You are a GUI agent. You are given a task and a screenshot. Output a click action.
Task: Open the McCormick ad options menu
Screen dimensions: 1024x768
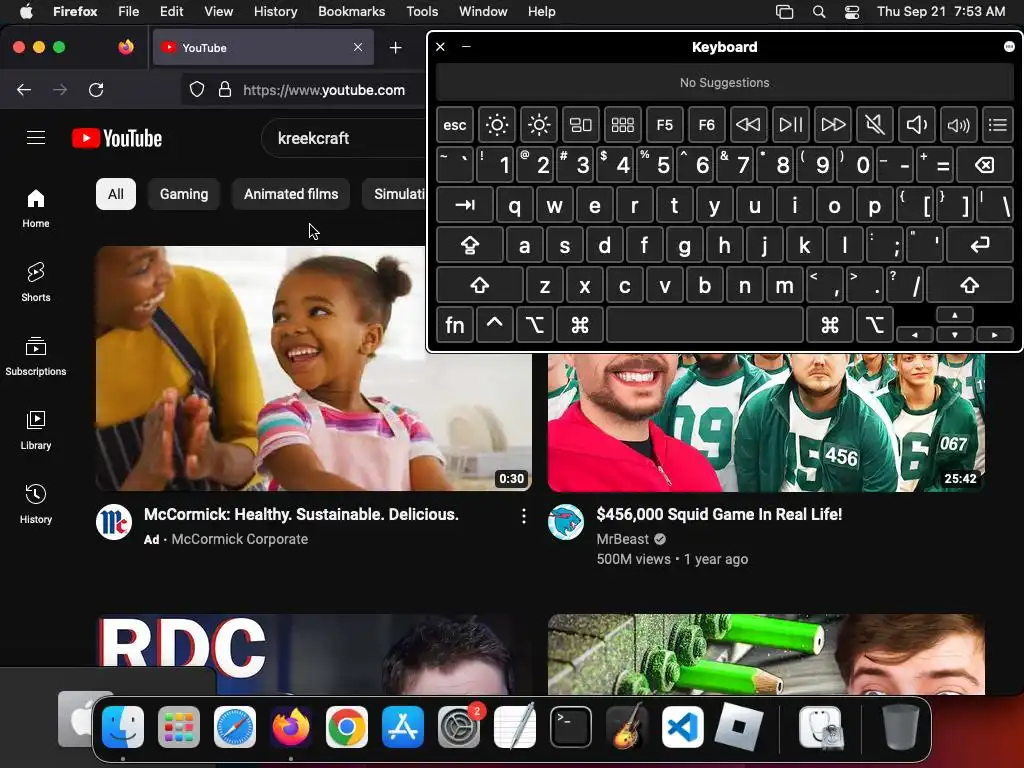point(524,517)
